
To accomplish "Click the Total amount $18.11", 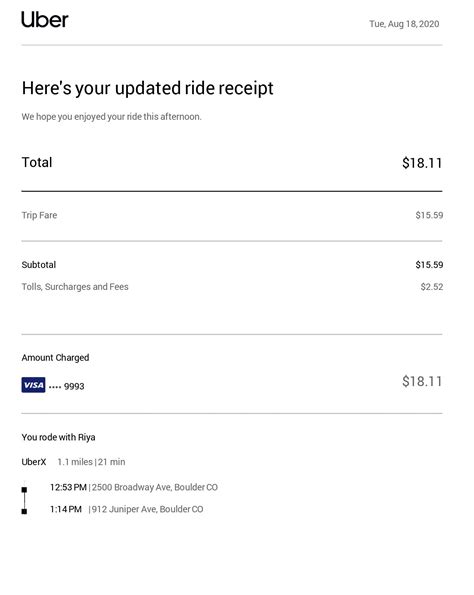I will coord(422,163).
